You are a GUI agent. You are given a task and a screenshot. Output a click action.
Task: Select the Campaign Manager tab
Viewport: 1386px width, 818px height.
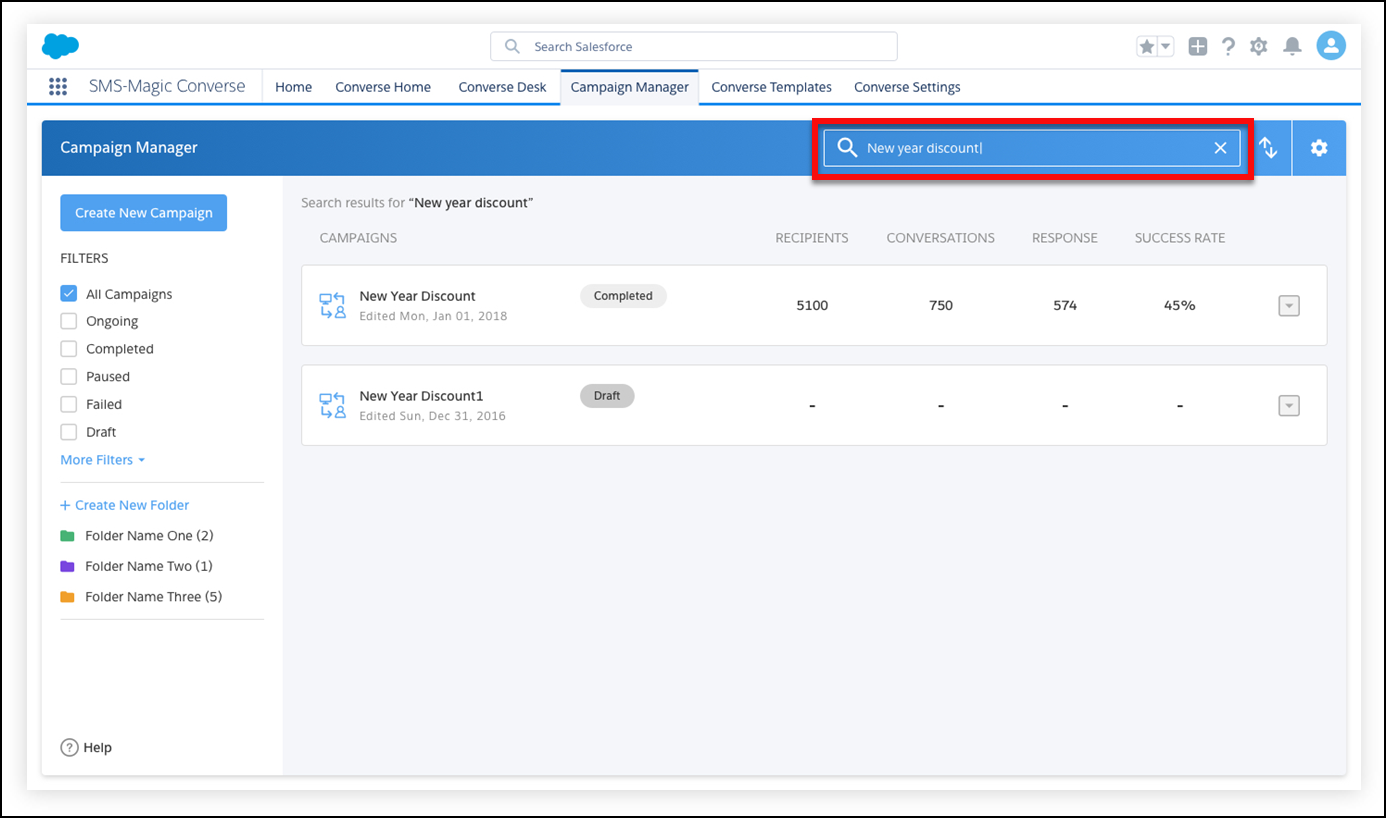pyautogui.click(x=629, y=87)
